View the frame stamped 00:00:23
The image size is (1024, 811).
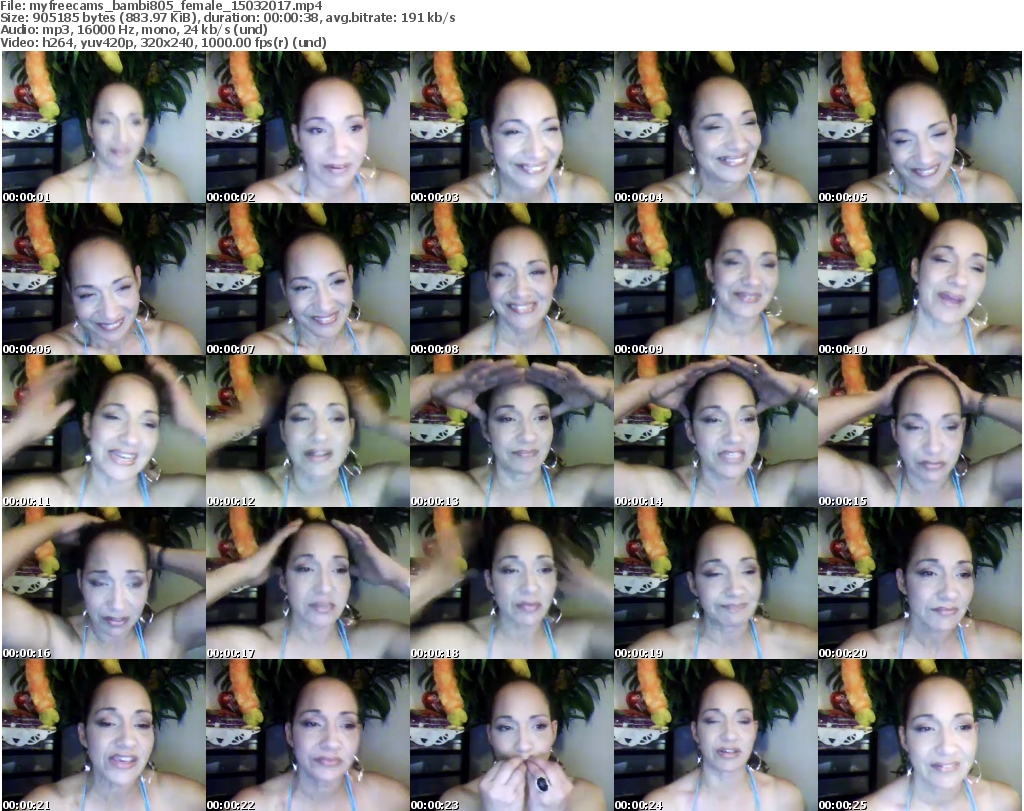coord(511,735)
